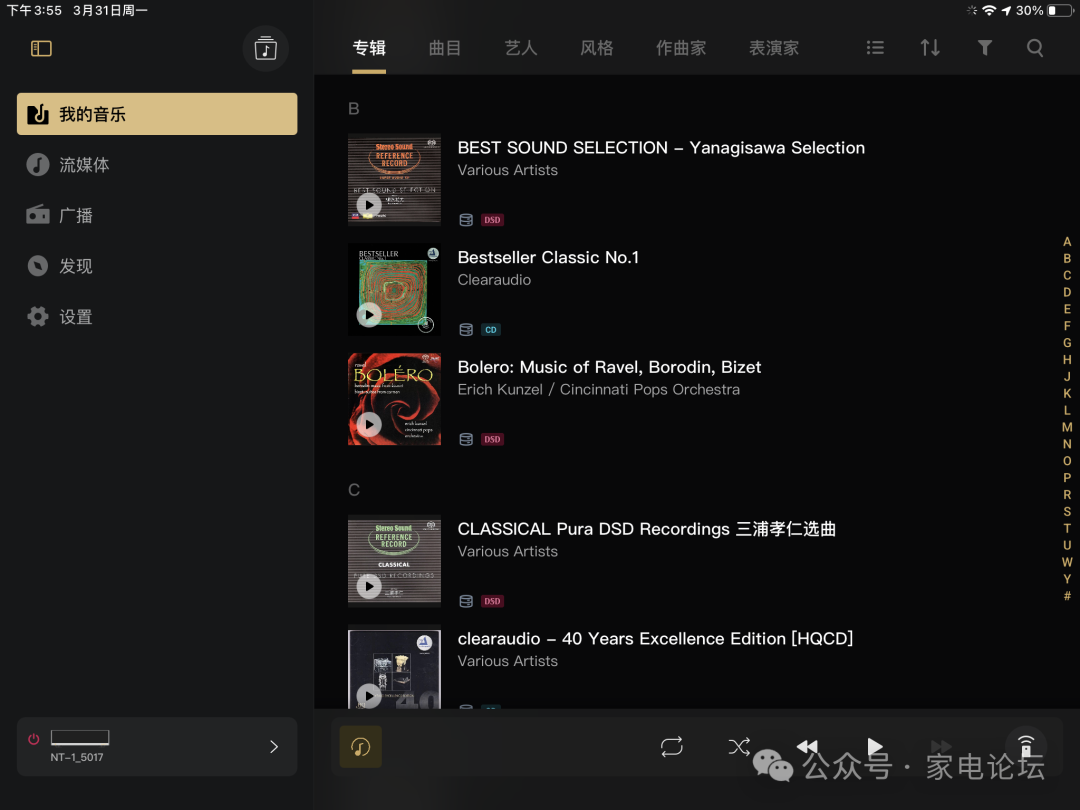Collapse the sidebar panel icon
The height and width of the screenshot is (810, 1080).
point(41,48)
